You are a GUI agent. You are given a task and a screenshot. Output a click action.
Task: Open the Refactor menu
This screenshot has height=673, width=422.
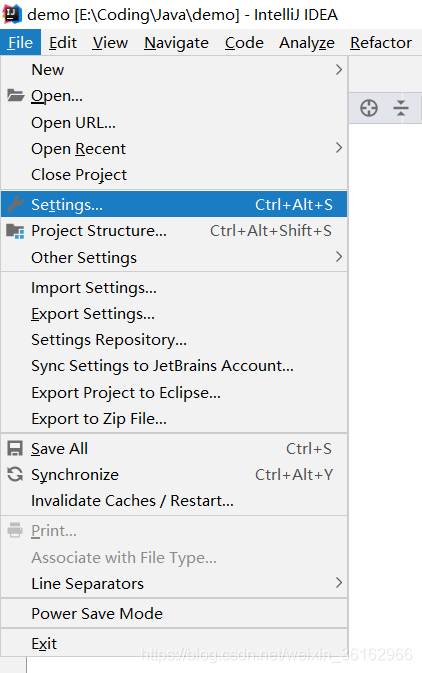pyautogui.click(x=381, y=42)
